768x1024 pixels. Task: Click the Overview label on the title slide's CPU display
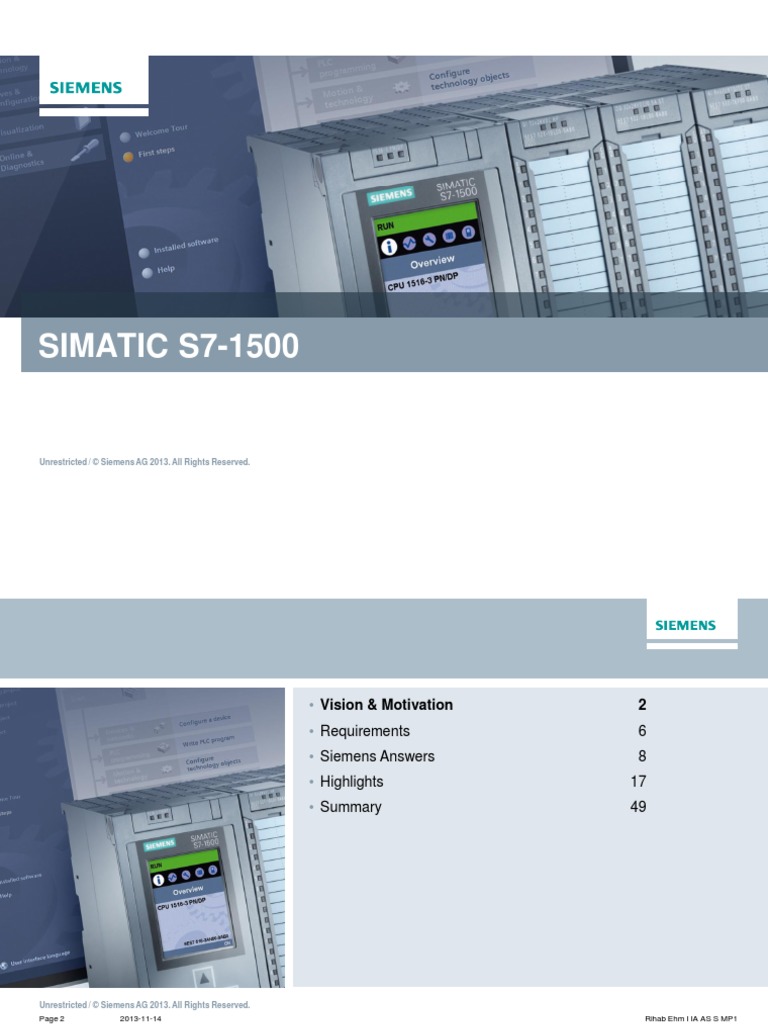[432, 263]
